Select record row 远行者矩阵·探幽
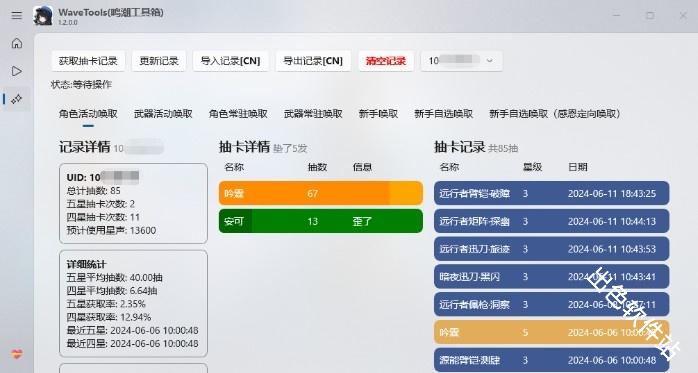This screenshot has height=373, width=698. 552,221
